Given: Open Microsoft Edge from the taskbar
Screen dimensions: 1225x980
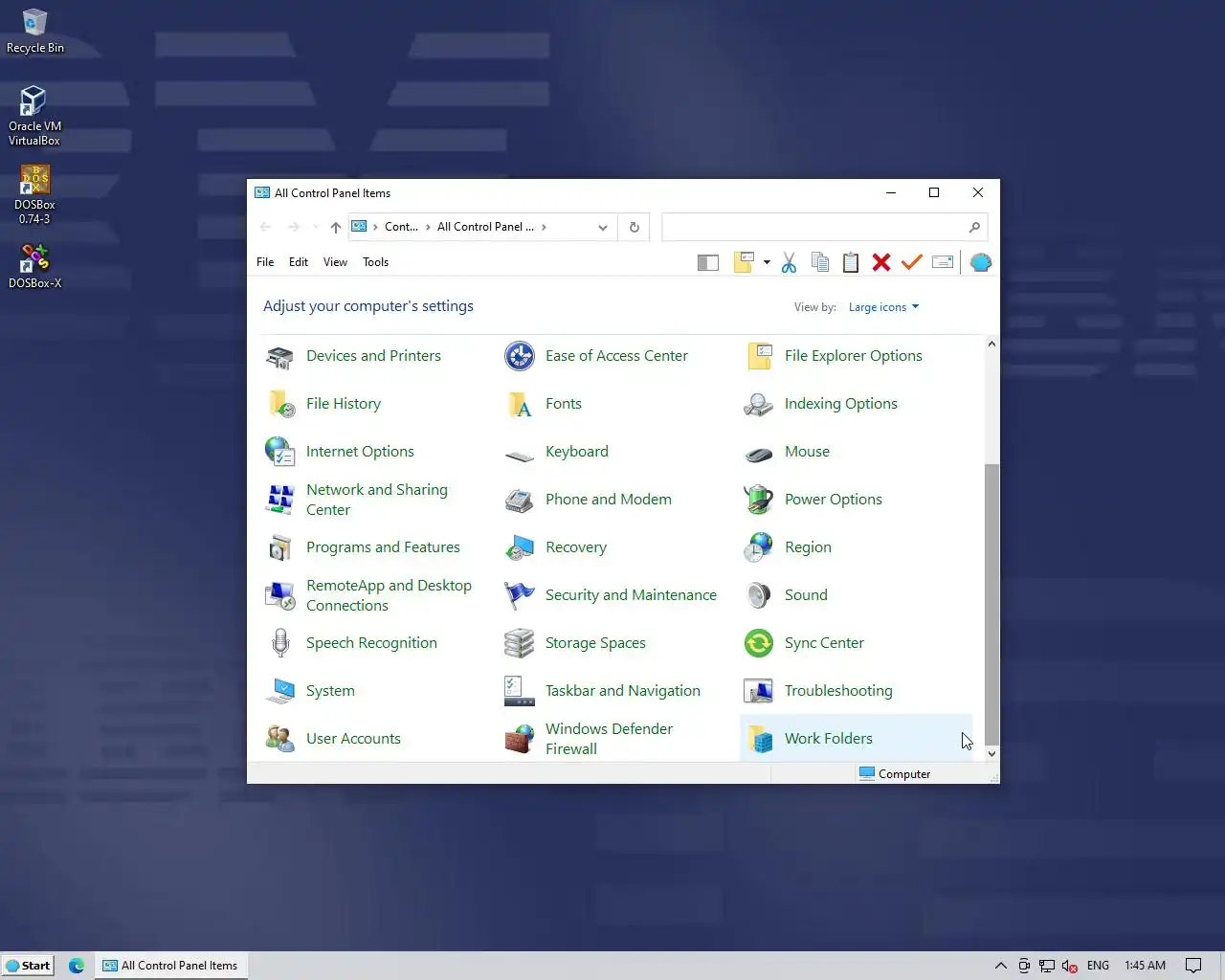Looking at the screenshot, I should (x=77, y=966).
